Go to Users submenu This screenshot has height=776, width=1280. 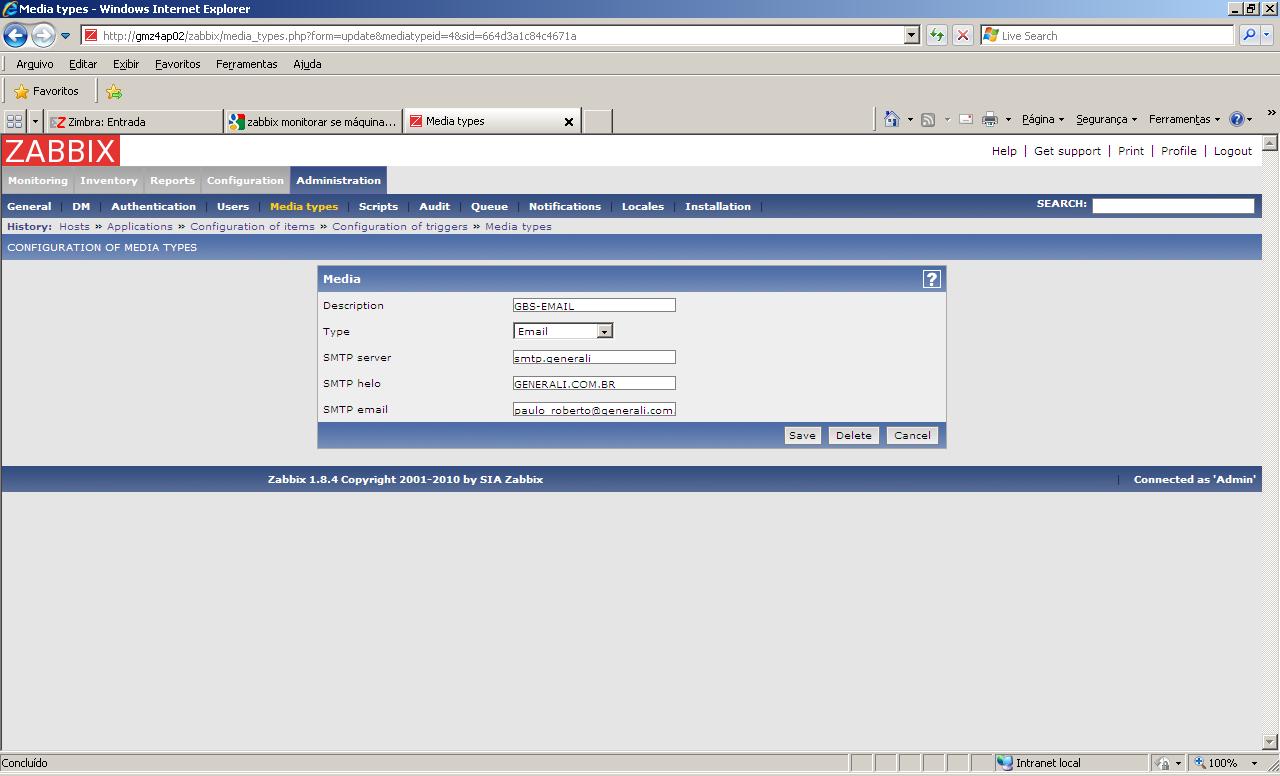pos(233,206)
